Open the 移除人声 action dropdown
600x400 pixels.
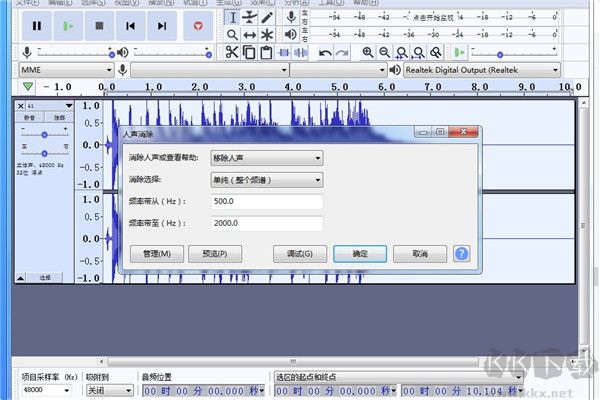266,157
